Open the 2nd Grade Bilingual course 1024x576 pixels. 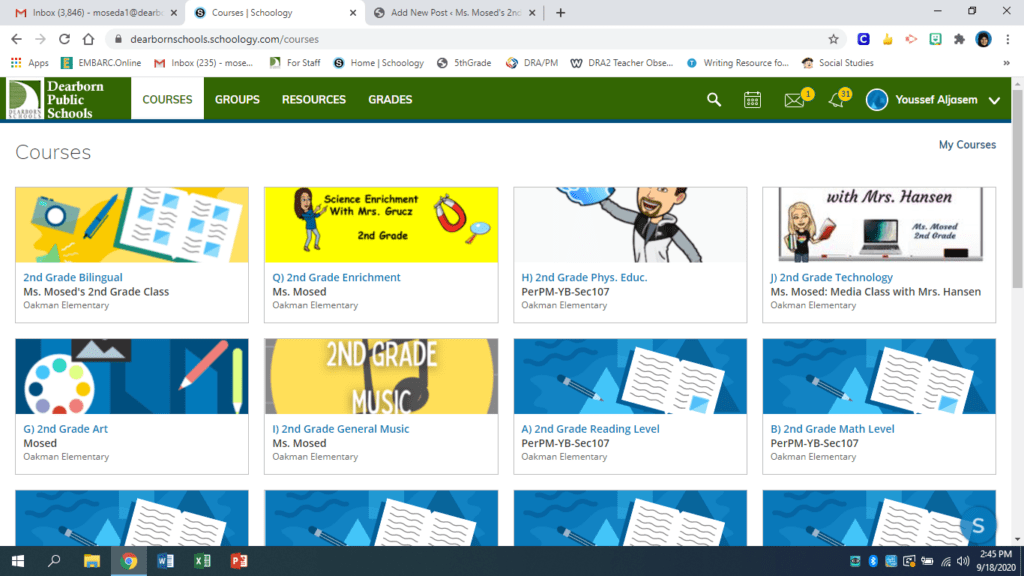(x=72, y=277)
